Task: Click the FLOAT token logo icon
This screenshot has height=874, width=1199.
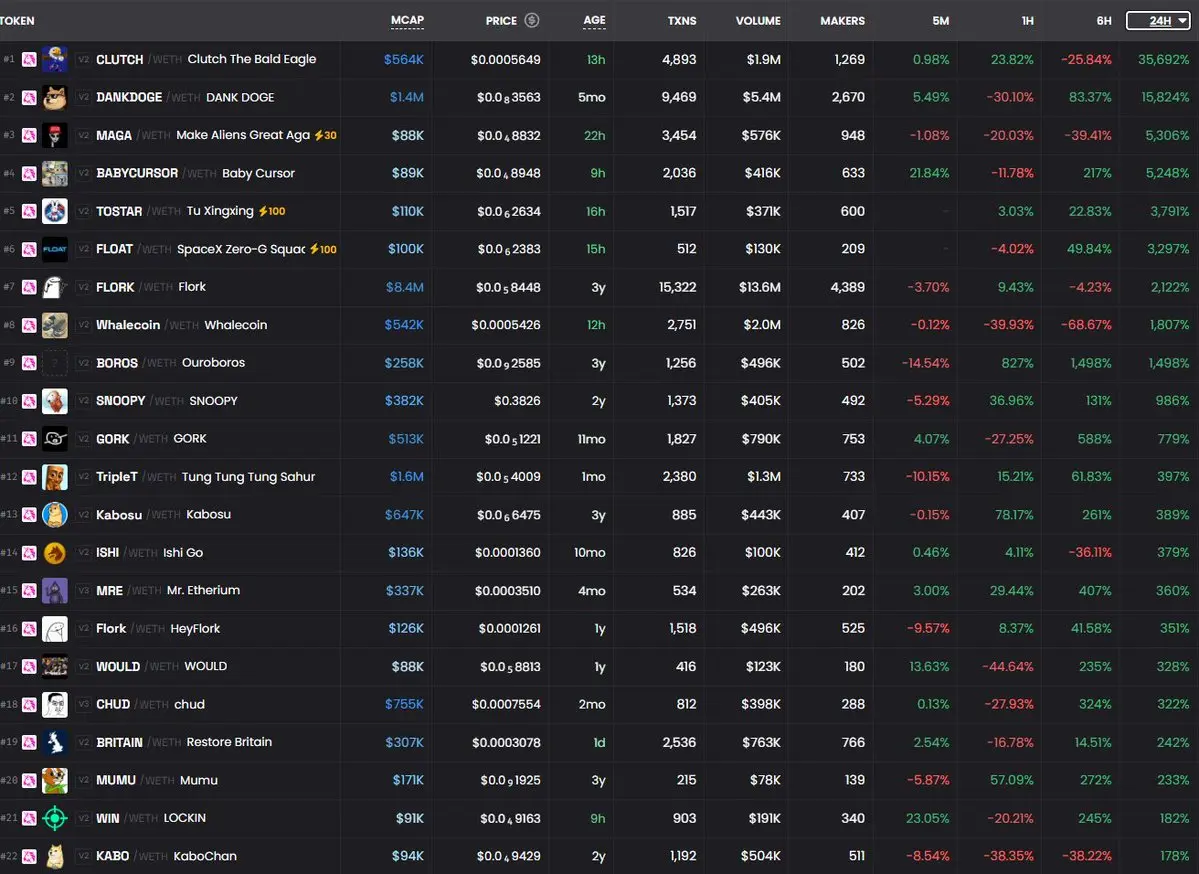Action: 55,249
